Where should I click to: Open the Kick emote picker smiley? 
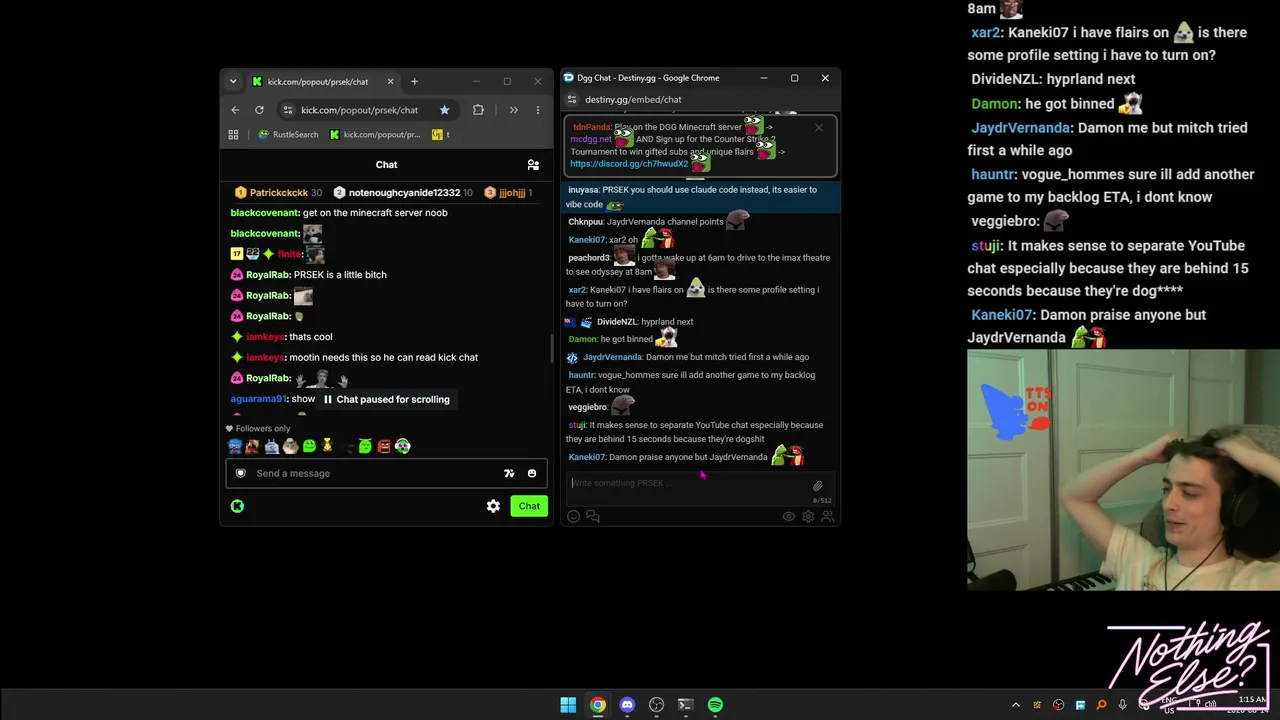coord(532,473)
